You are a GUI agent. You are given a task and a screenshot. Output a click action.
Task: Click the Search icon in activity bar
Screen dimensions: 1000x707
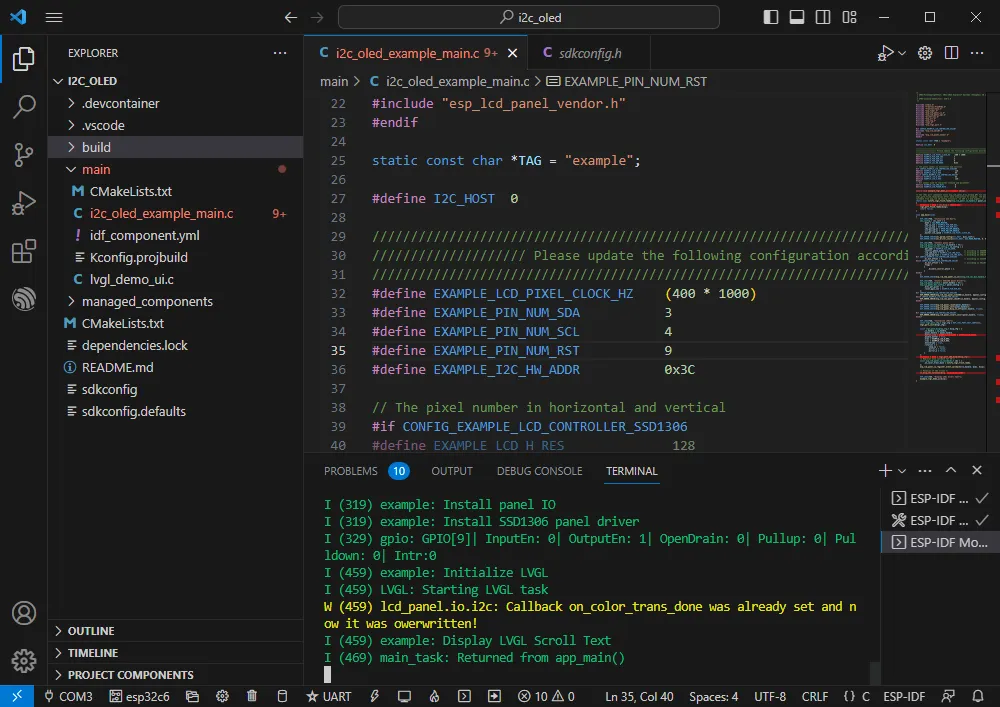click(24, 107)
